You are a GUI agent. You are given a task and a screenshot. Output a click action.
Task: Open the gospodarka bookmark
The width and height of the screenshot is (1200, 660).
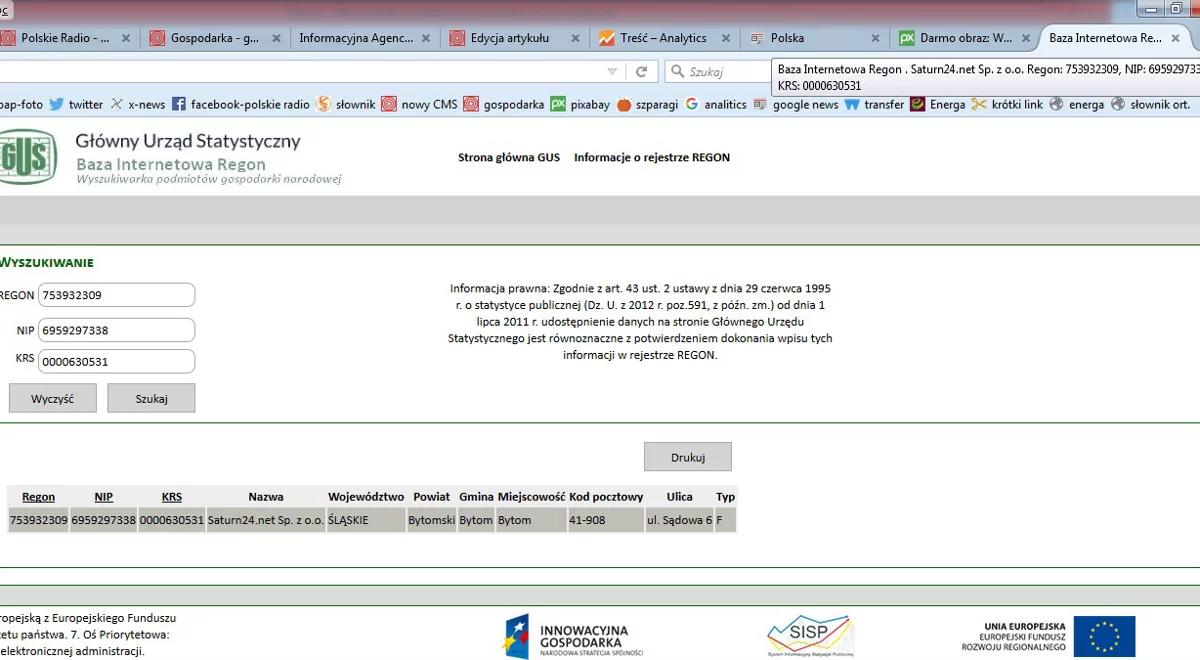[505, 104]
